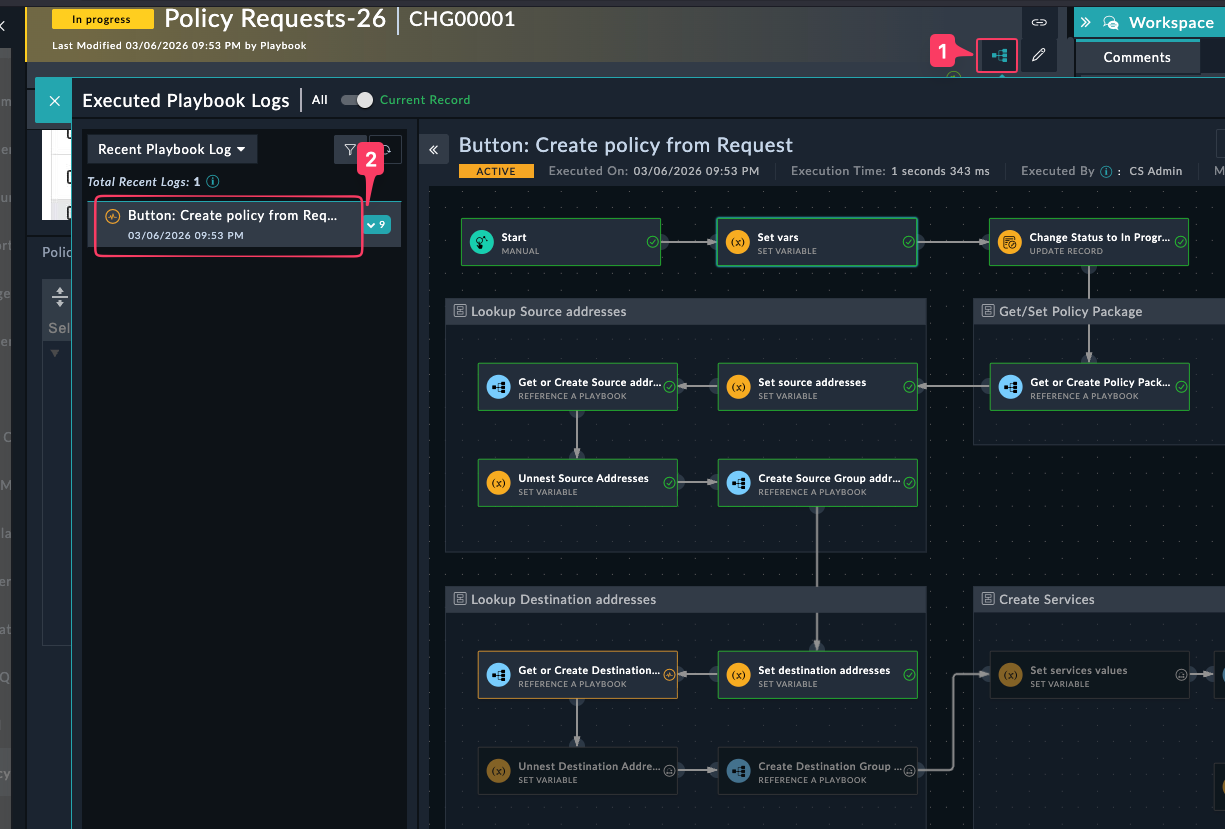The image size is (1225, 829).
Task: Select the Set destination addresses step
Action: [817, 676]
